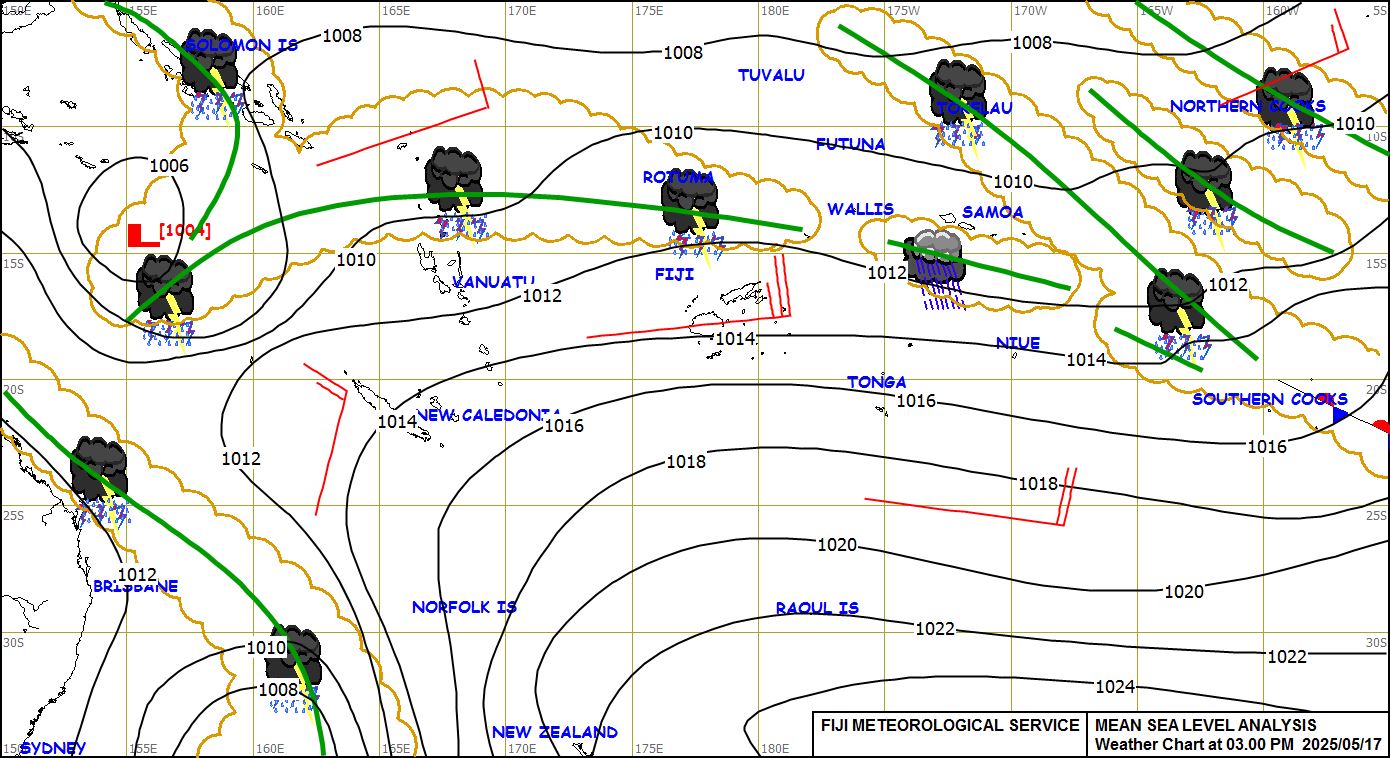Click the NORFOLK IS label
Image resolution: width=1390 pixels, height=758 pixels.
pos(464,607)
